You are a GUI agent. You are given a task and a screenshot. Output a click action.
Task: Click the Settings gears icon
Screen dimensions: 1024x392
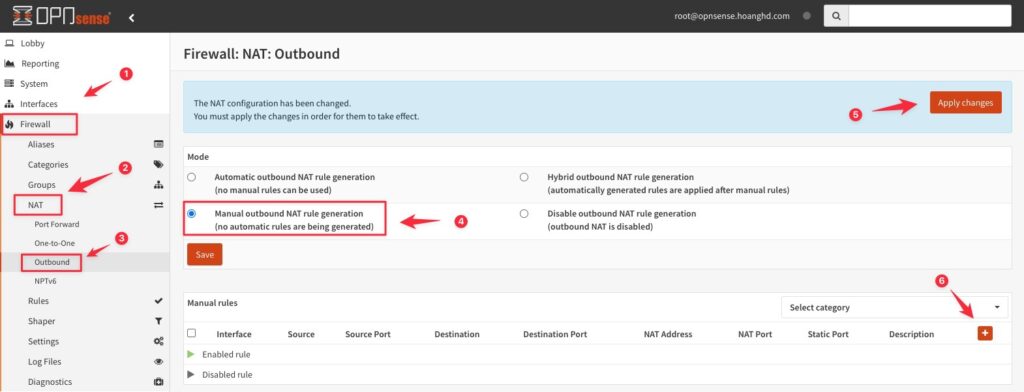click(x=158, y=342)
